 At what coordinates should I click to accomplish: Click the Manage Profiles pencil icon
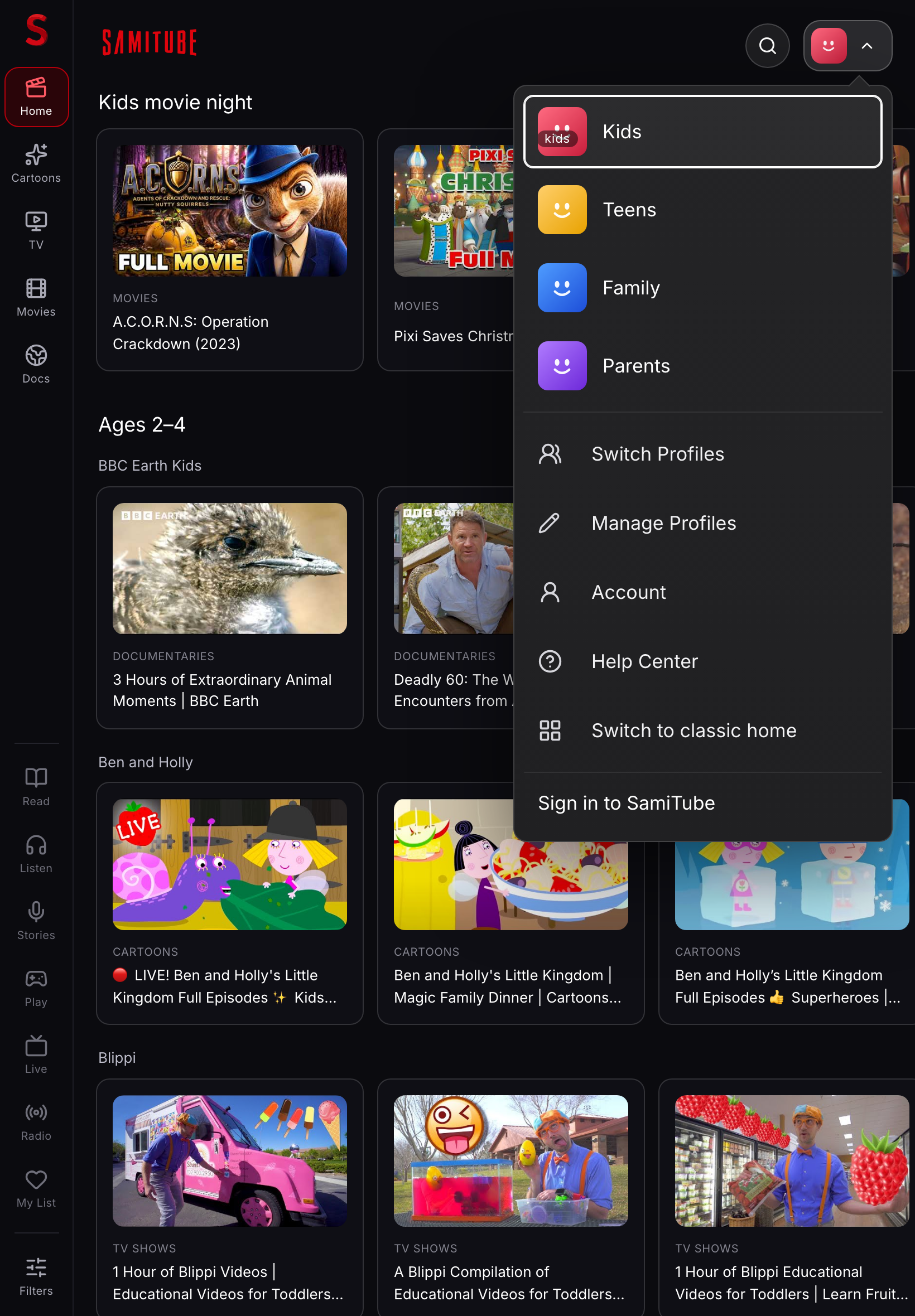pos(550,523)
